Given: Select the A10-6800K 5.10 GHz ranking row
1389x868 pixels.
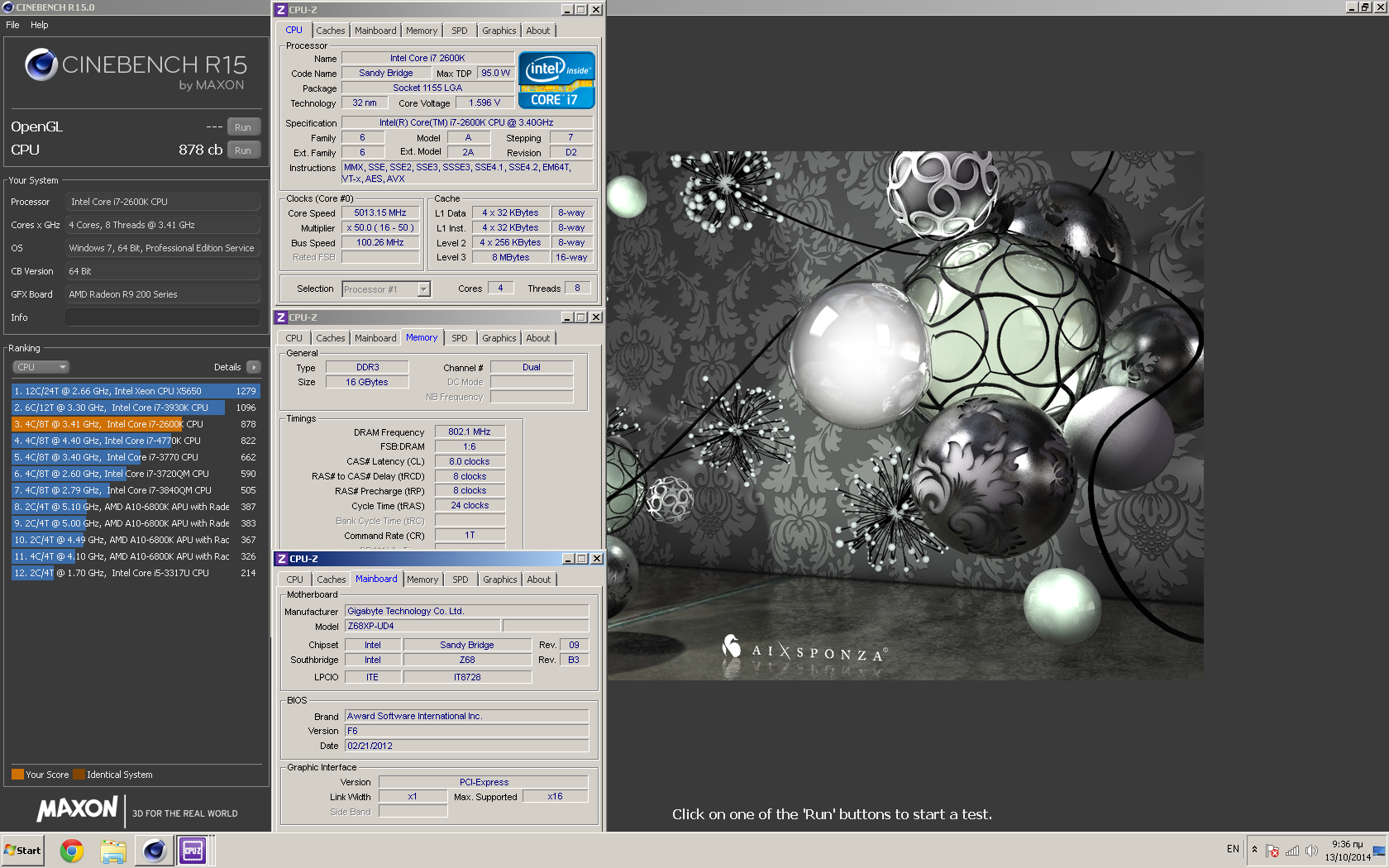Looking at the screenshot, I should pyautogui.click(x=136, y=507).
